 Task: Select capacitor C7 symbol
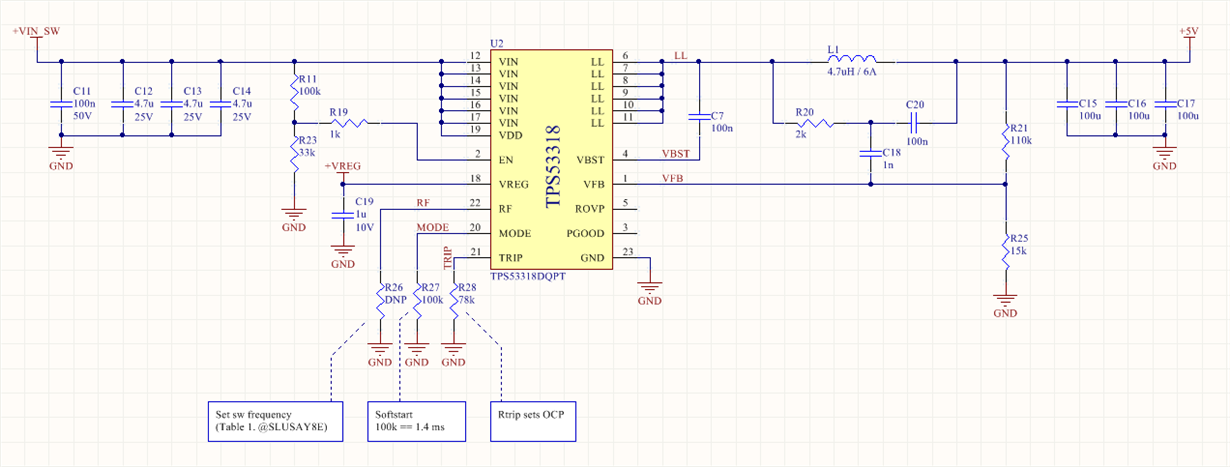(697, 117)
